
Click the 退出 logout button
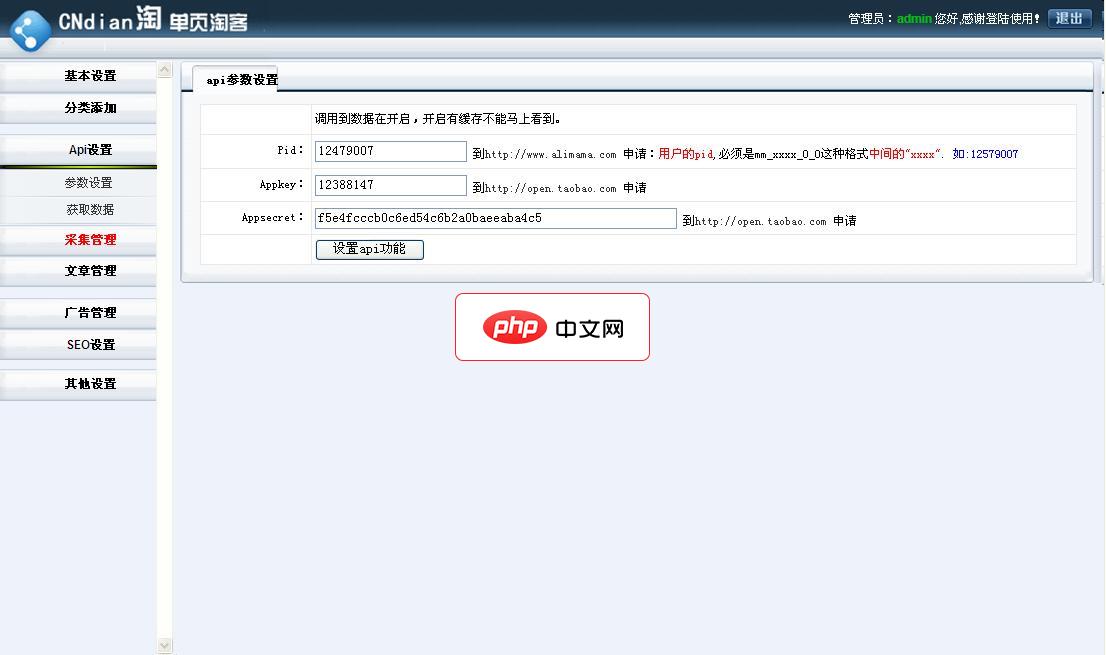click(x=1068, y=18)
